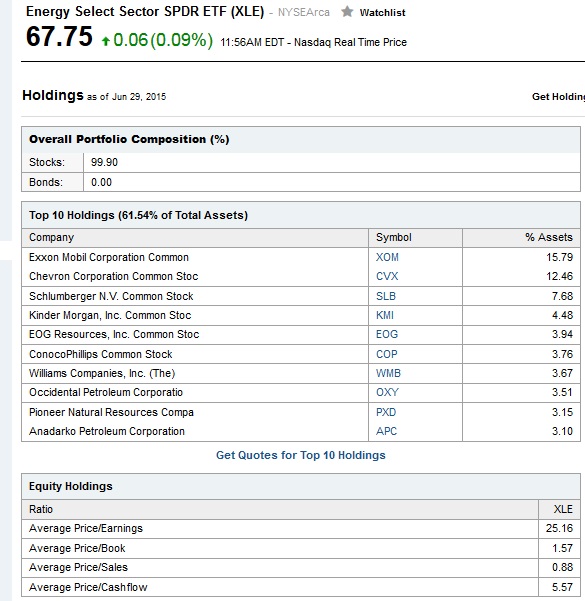
Task: Click the green up-arrow price change icon
Action: [106, 41]
